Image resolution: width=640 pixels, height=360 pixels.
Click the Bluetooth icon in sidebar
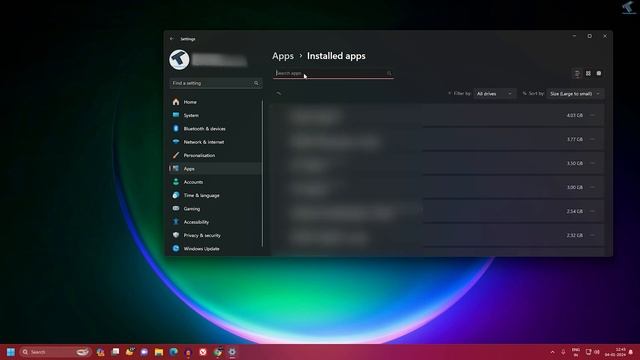[x=176, y=129]
